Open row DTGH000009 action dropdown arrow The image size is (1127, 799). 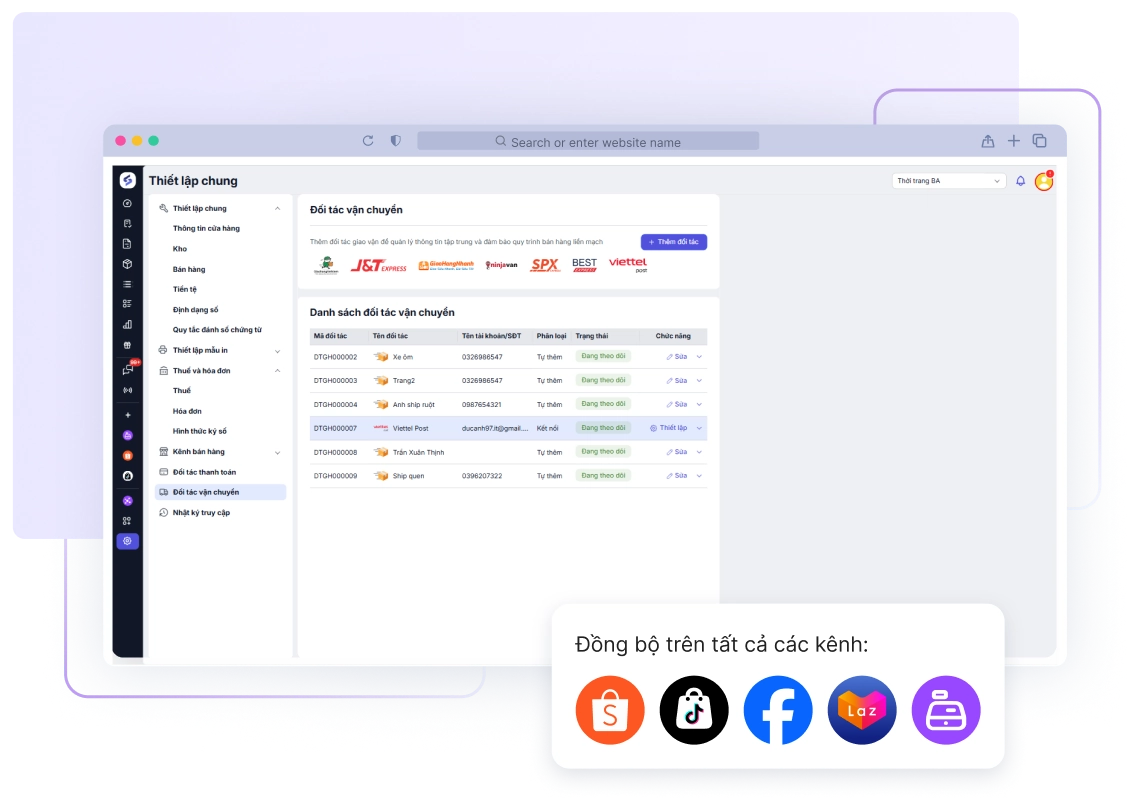(x=699, y=476)
